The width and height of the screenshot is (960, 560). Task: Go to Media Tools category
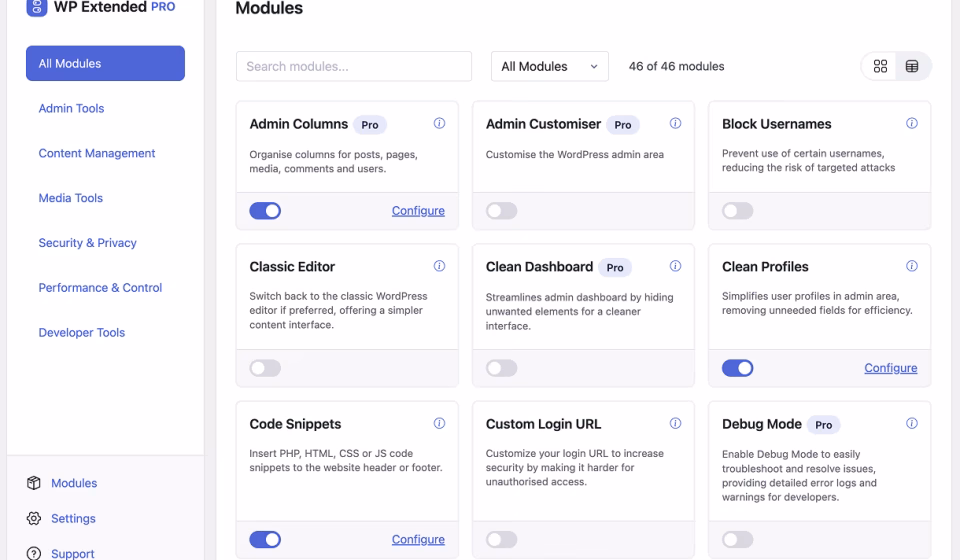click(x=70, y=198)
